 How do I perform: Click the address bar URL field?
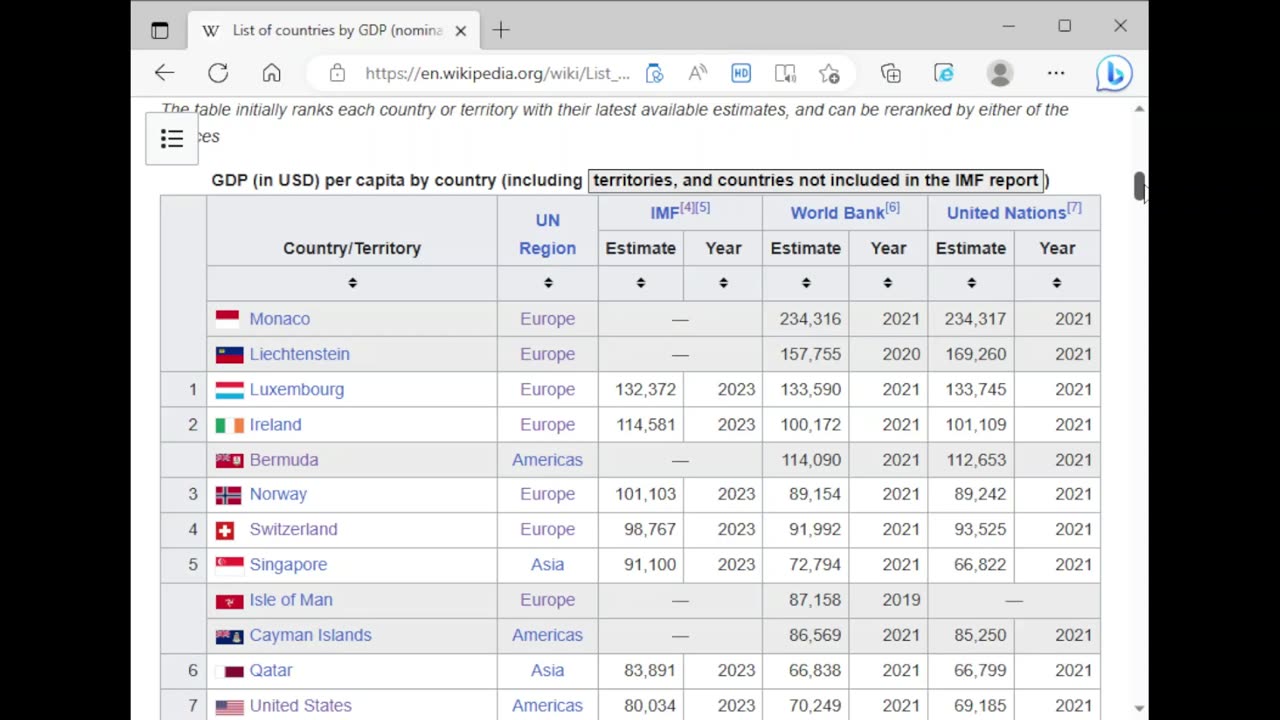(497, 73)
